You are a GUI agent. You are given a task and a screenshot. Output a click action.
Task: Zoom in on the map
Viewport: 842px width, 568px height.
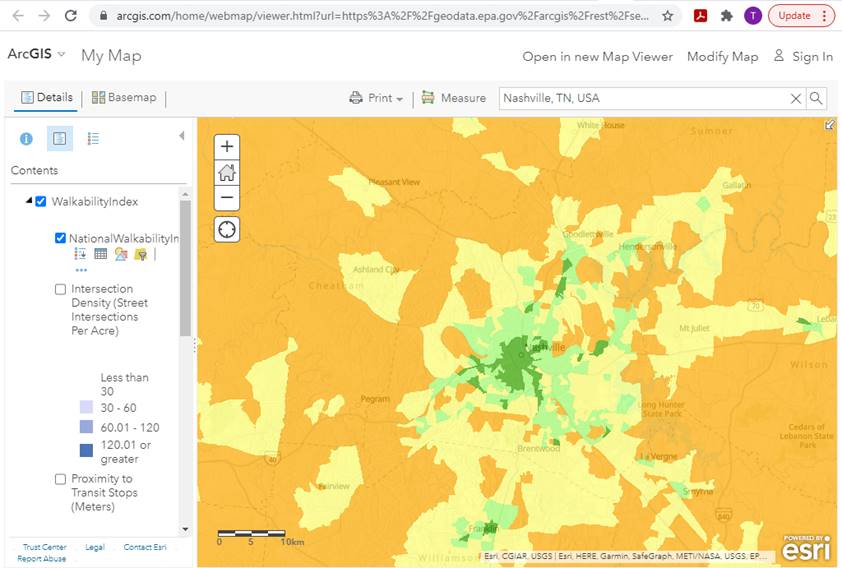click(227, 147)
